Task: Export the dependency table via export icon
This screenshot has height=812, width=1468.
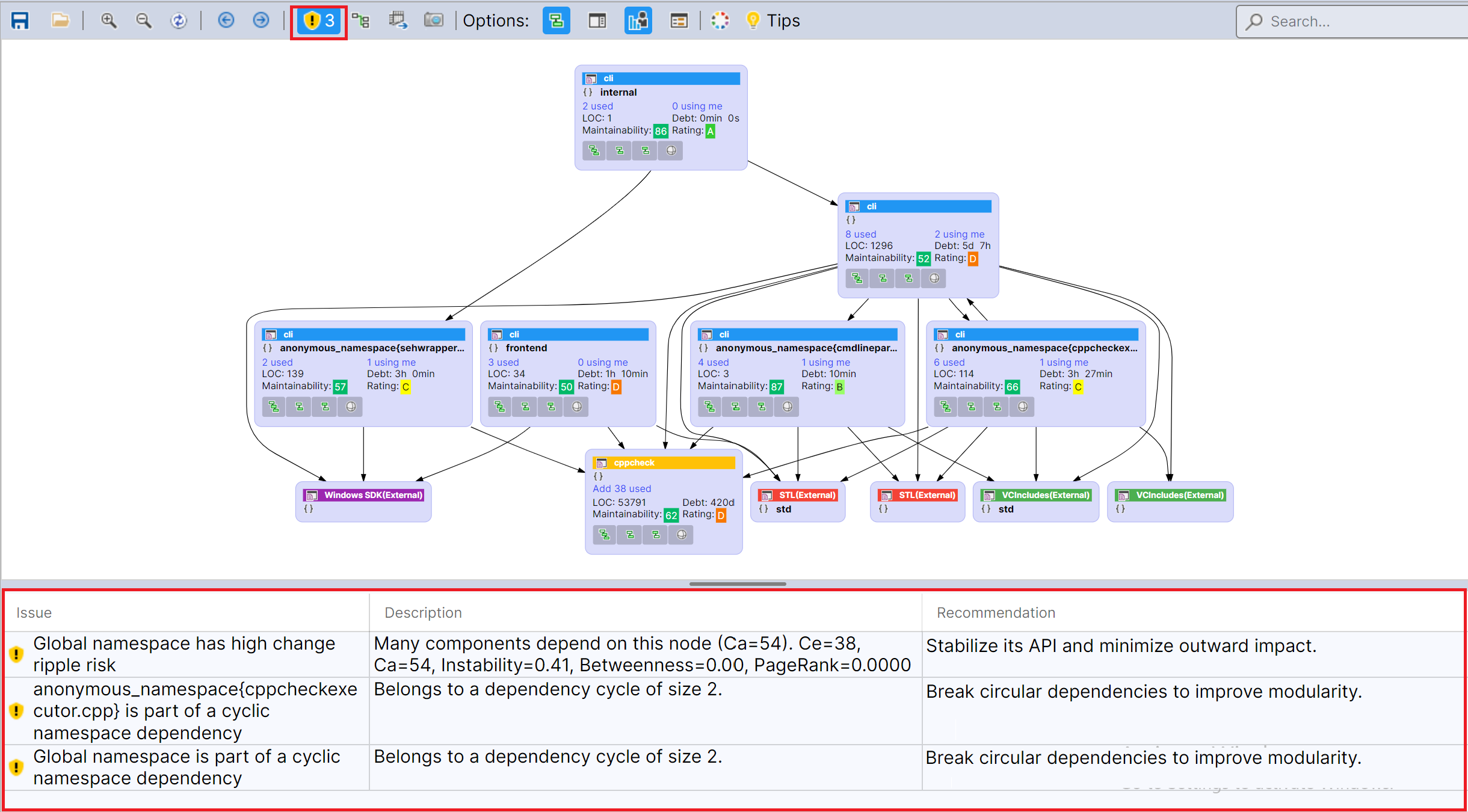Action: click(398, 20)
